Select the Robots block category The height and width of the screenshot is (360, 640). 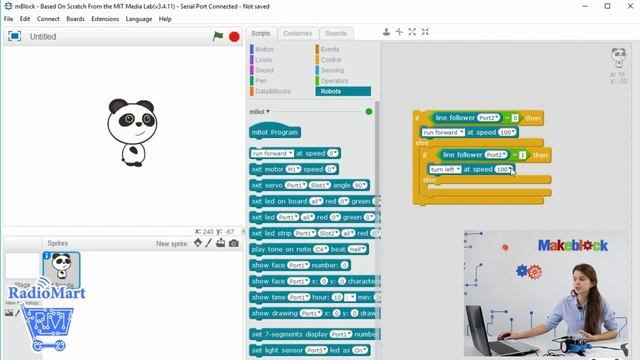click(x=343, y=91)
